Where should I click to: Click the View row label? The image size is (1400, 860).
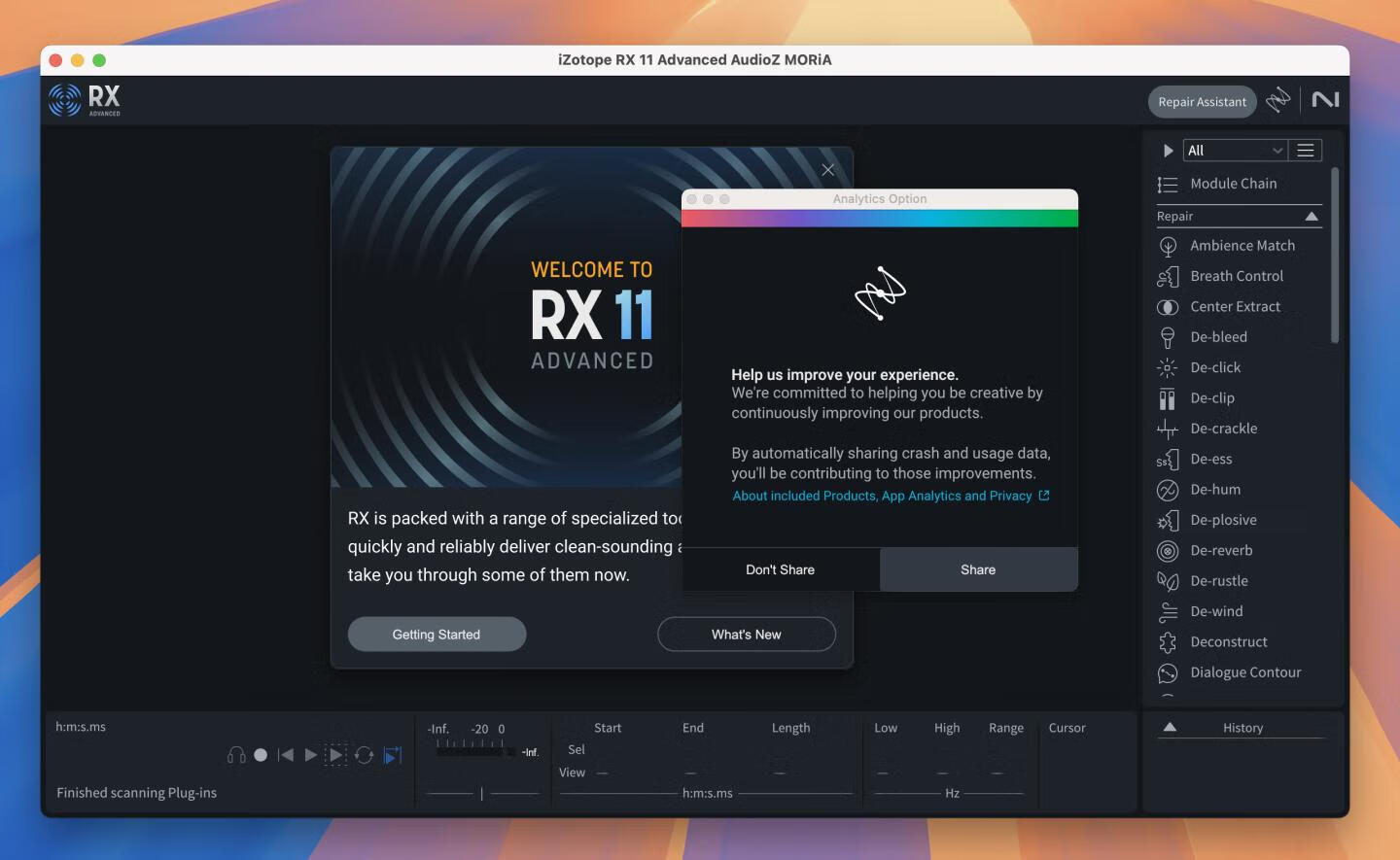pyautogui.click(x=572, y=774)
